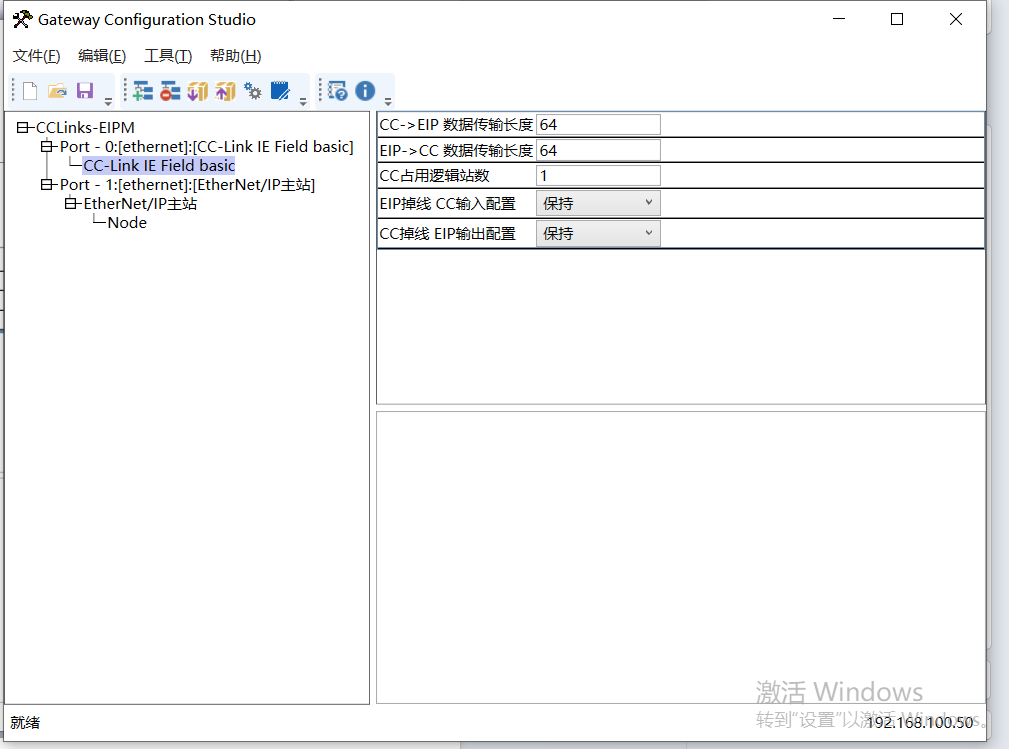Image resolution: width=1009 pixels, height=749 pixels.
Task: Open the 文件(F) menu
Action: pyautogui.click(x=37, y=56)
